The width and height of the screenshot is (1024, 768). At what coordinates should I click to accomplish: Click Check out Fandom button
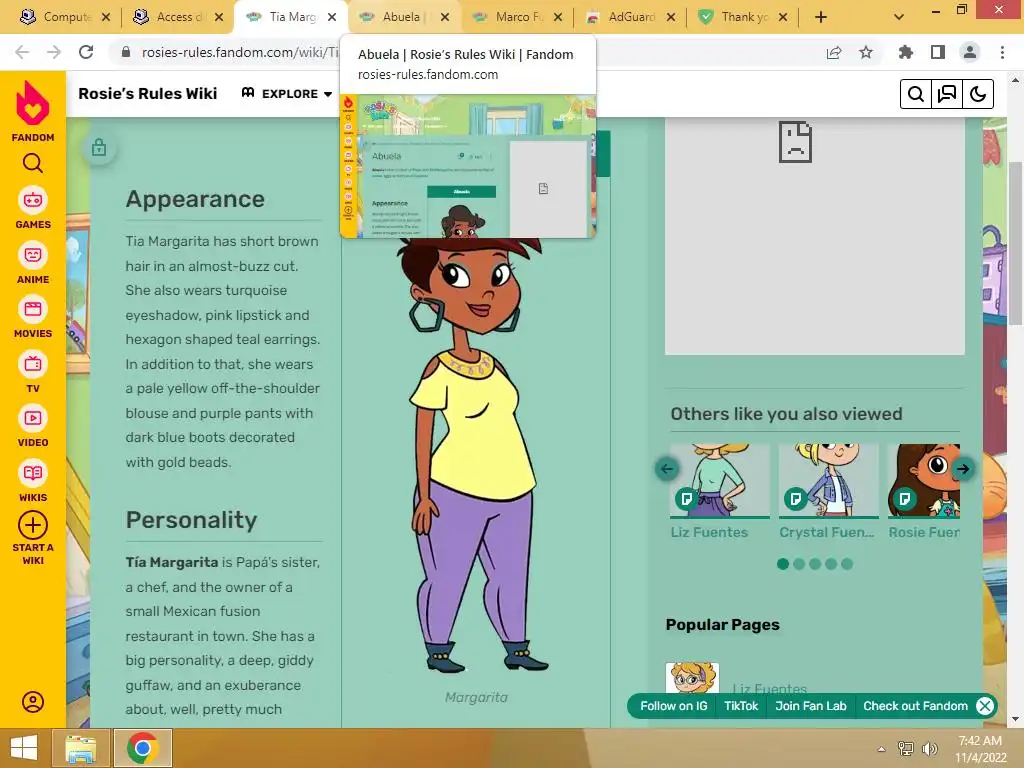pyautogui.click(x=915, y=706)
